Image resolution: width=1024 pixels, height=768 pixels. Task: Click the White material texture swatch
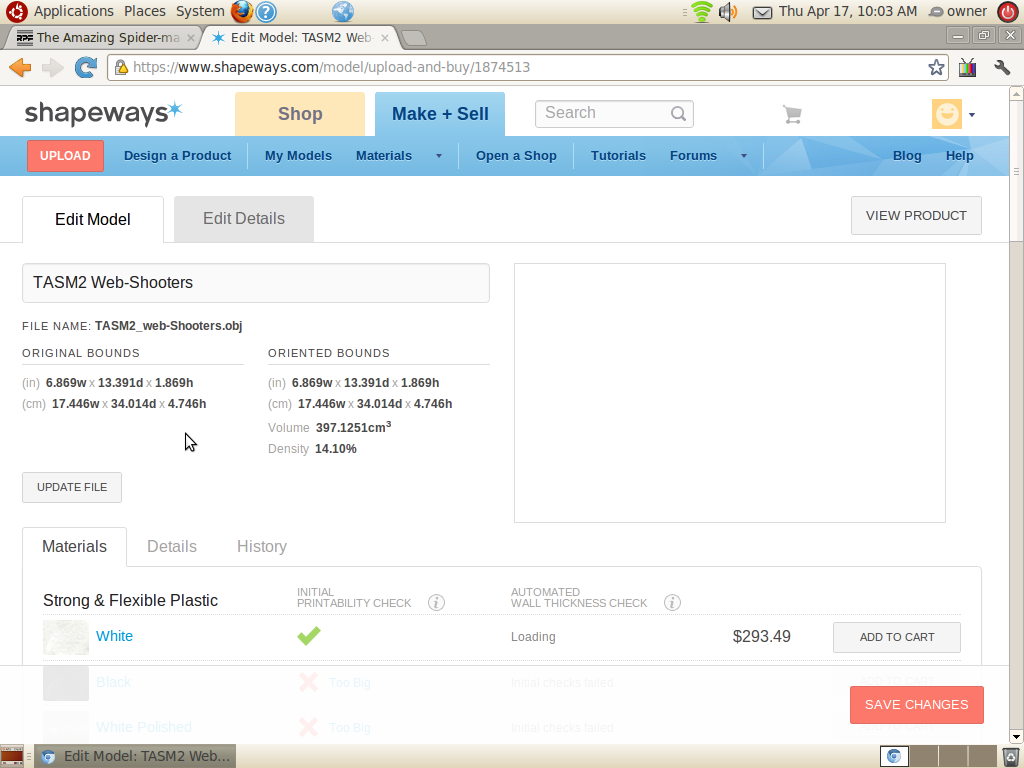[66, 637]
